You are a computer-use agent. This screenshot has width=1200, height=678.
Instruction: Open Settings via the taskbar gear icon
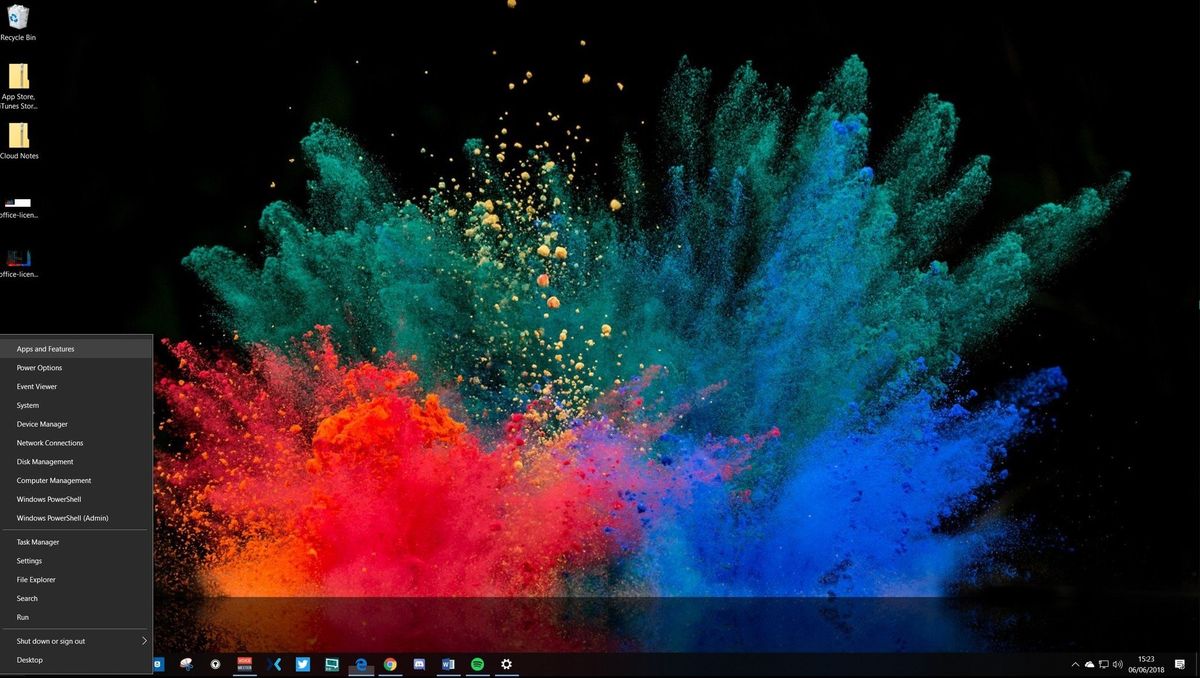pyautogui.click(x=506, y=663)
